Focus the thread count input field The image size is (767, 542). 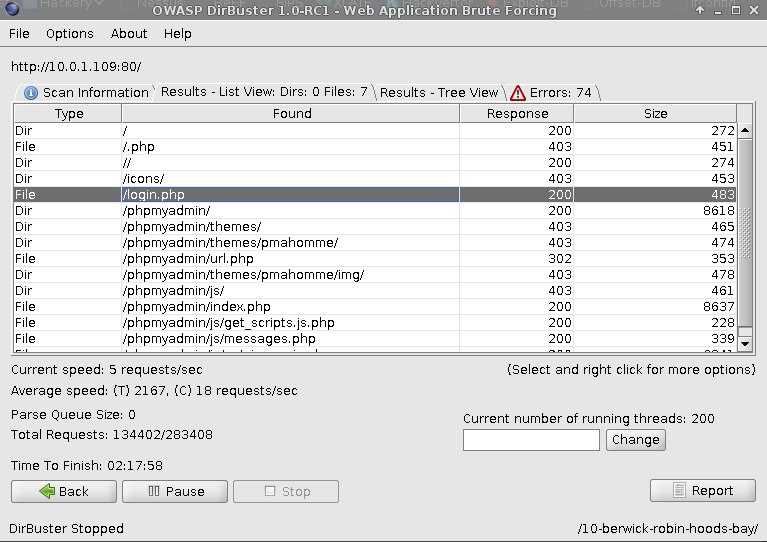pos(531,439)
